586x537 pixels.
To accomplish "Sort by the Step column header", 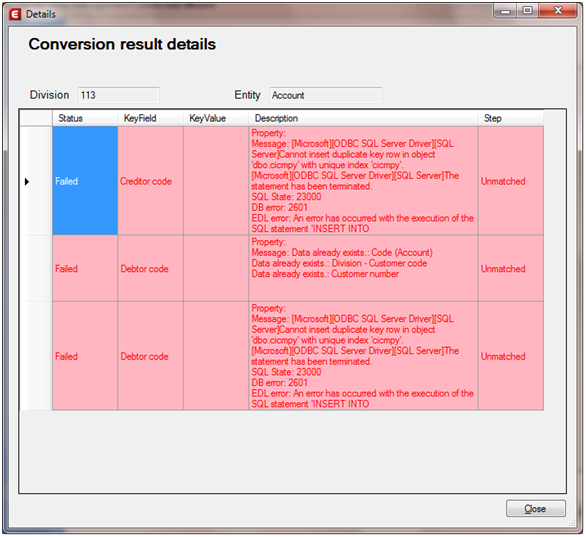I will [x=511, y=118].
